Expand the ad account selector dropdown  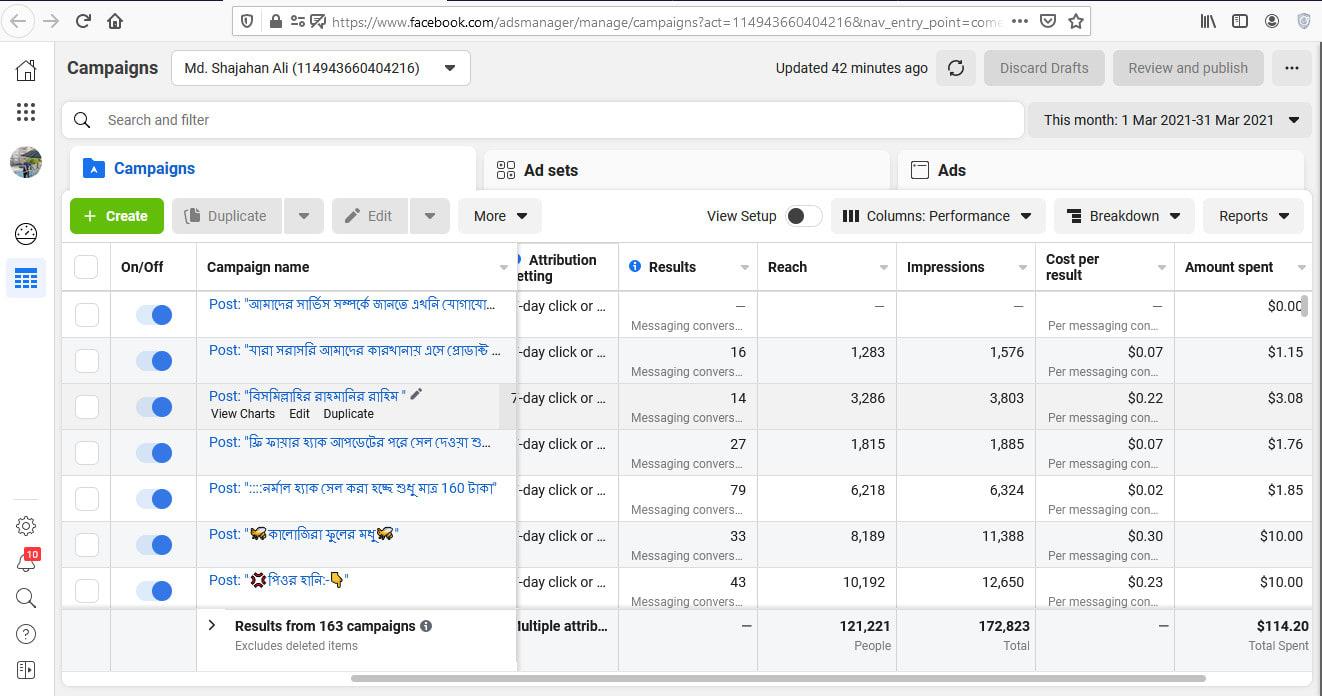pos(320,68)
